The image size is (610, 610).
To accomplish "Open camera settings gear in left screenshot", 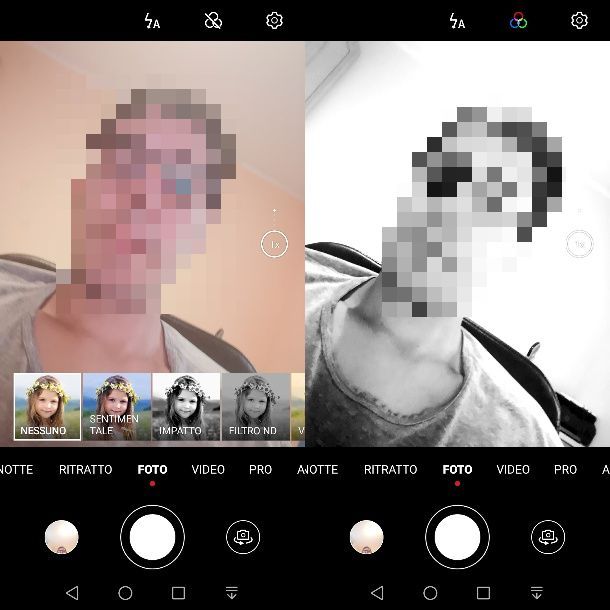I will point(274,20).
